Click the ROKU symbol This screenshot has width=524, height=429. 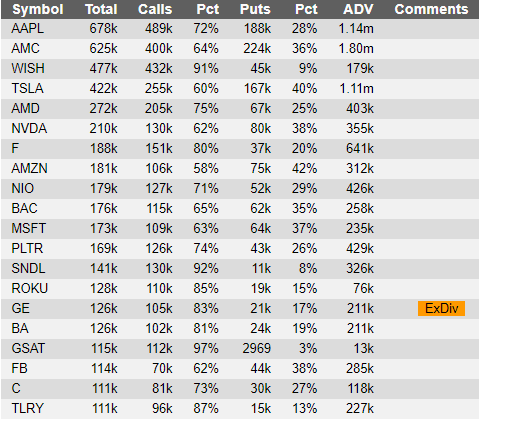pyautogui.click(x=30, y=288)
